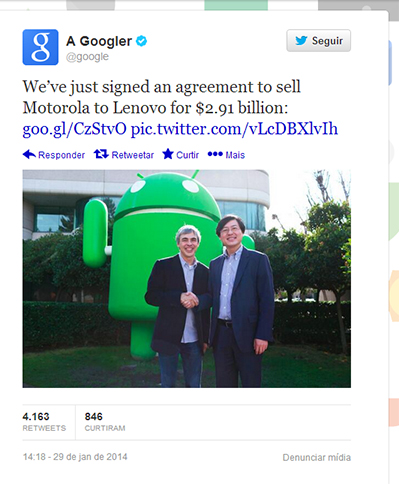Click the Retweetar arrows icon
The image size is (399, 484).
point(101,154)
